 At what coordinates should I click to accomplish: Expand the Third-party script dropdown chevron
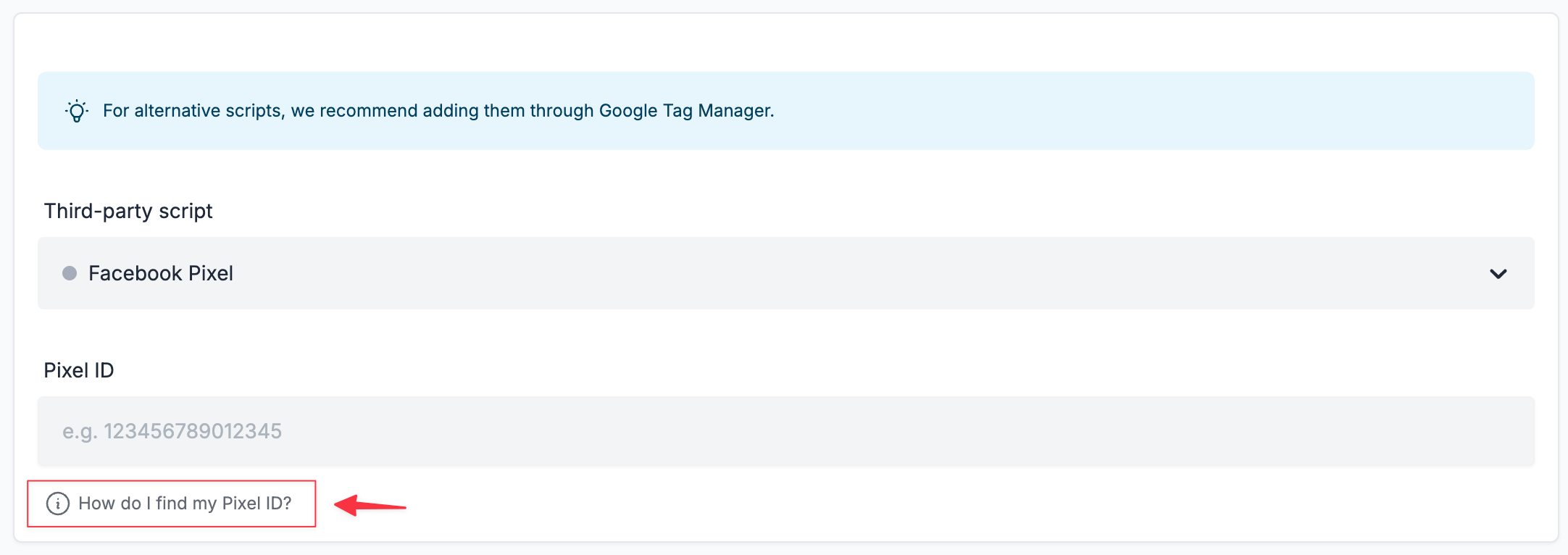click(1498, 274)
